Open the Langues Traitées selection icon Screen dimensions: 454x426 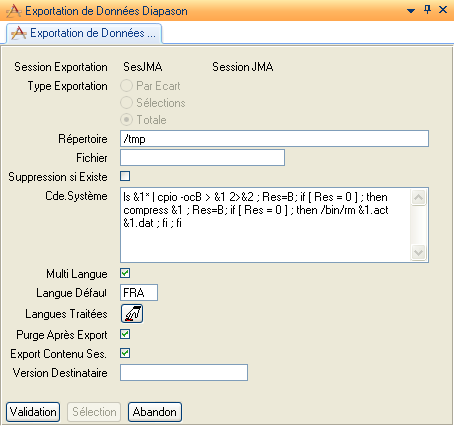click(x=132, y=314)
